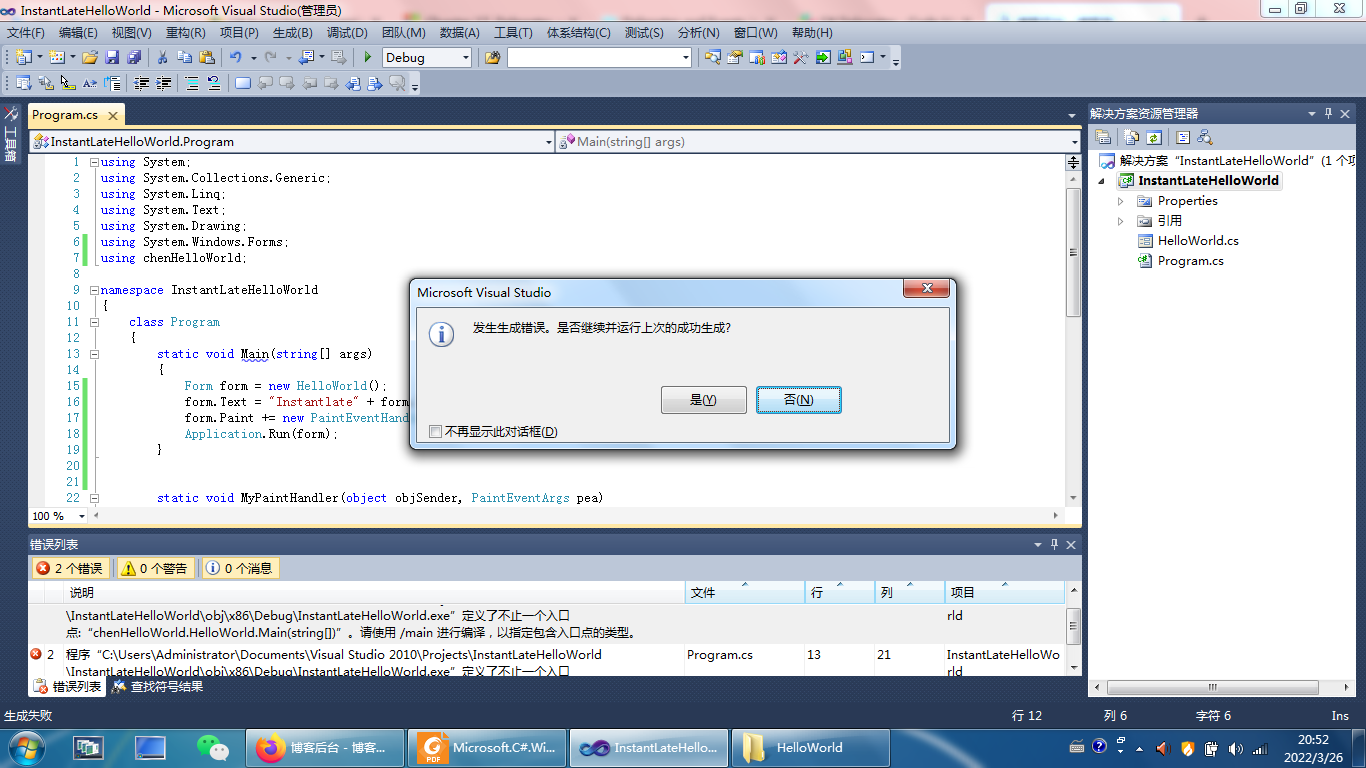The height and width of the screenshot is (768, 1366).
Task: Click the horizontal scrollbar of the code editor
Action: pyautogui.click(x=574, y=516)
